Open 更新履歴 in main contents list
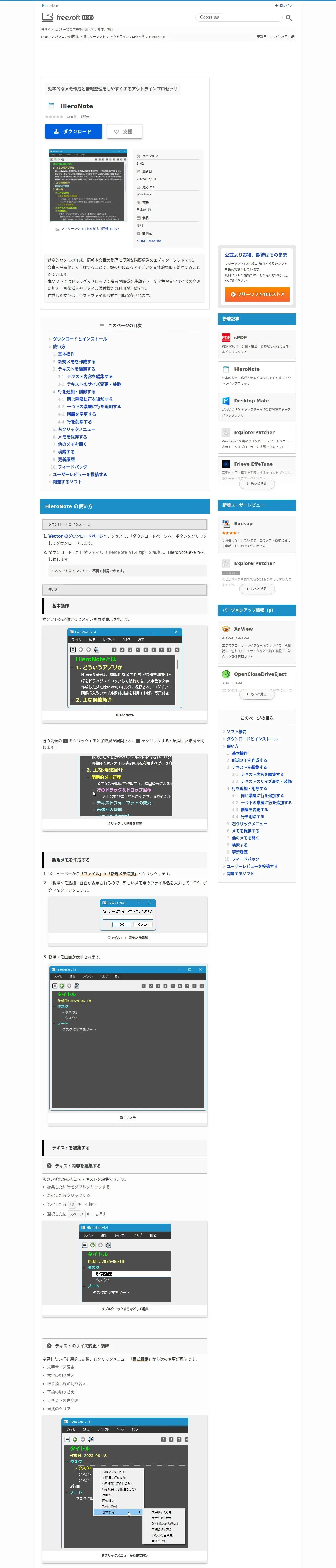Image resolution: width=336 pixels, height=1568 pixels. click(x=66, y=460)
